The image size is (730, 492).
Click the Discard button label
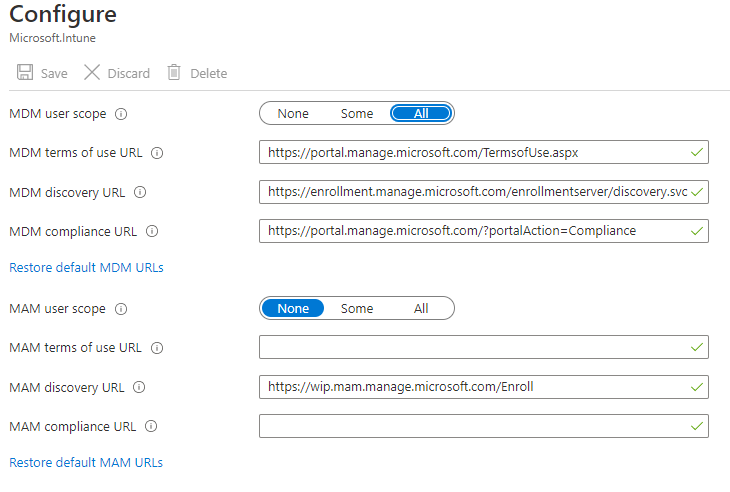tap(128, 74)
